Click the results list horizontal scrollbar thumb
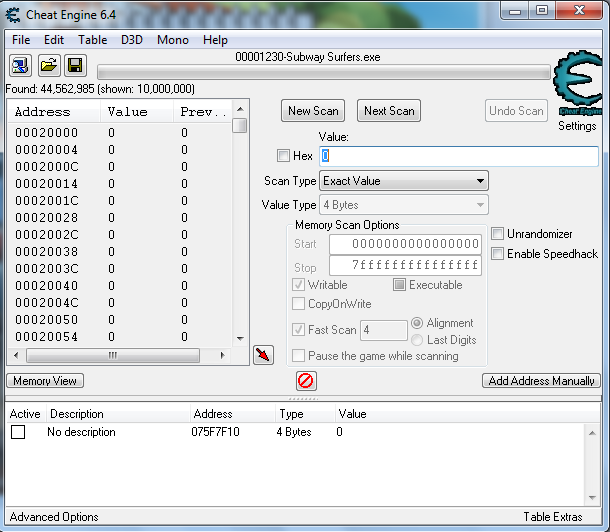 click(x=113, y=355)
